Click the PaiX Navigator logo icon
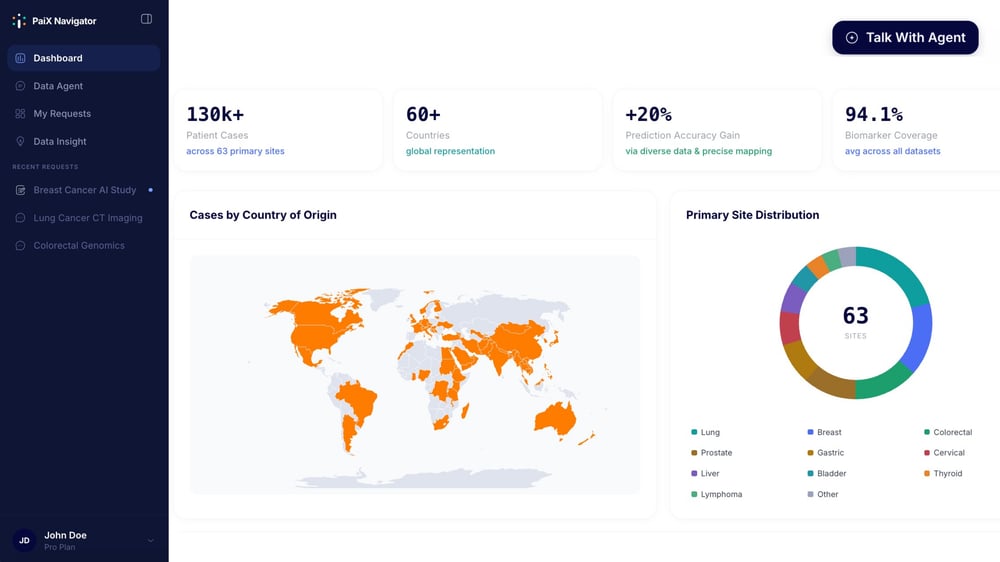1000x562 pixels. 19,20
